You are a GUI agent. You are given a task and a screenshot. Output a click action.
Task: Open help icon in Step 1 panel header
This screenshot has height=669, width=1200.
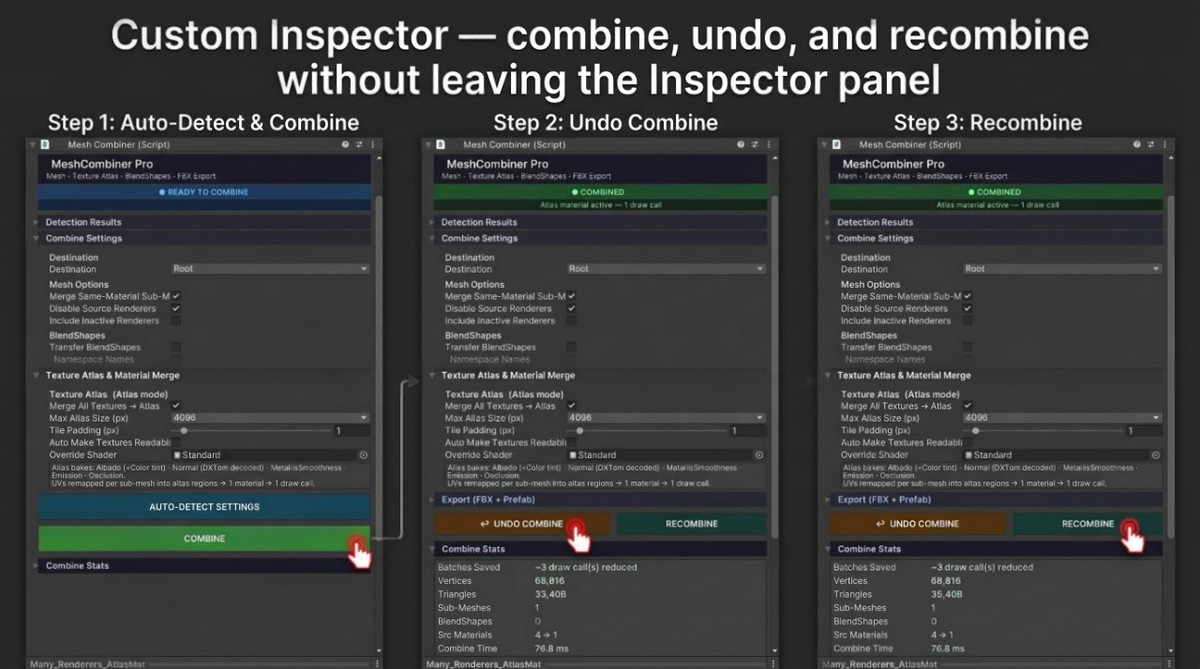(x=345, y=145)
